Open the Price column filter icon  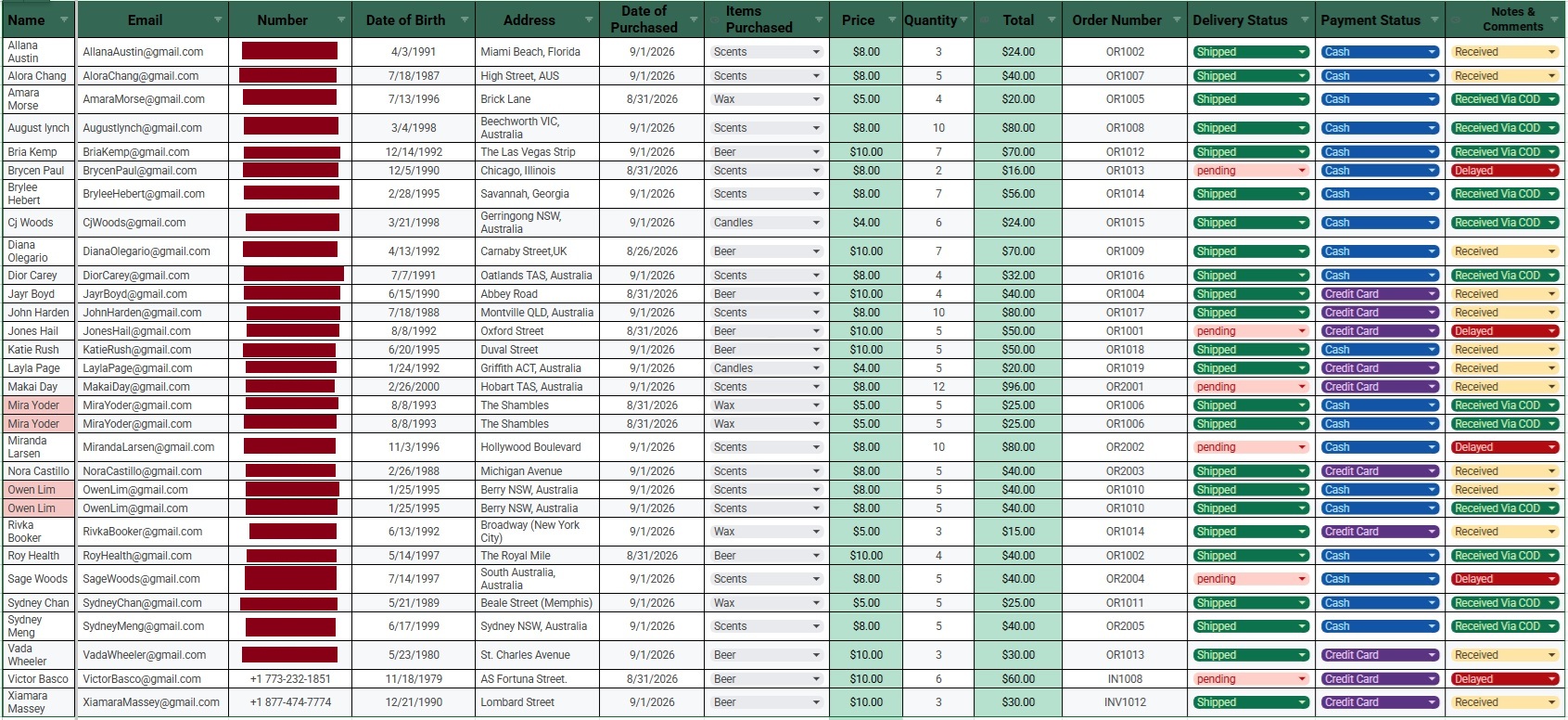pyautogui.click(x=892, y=19)
